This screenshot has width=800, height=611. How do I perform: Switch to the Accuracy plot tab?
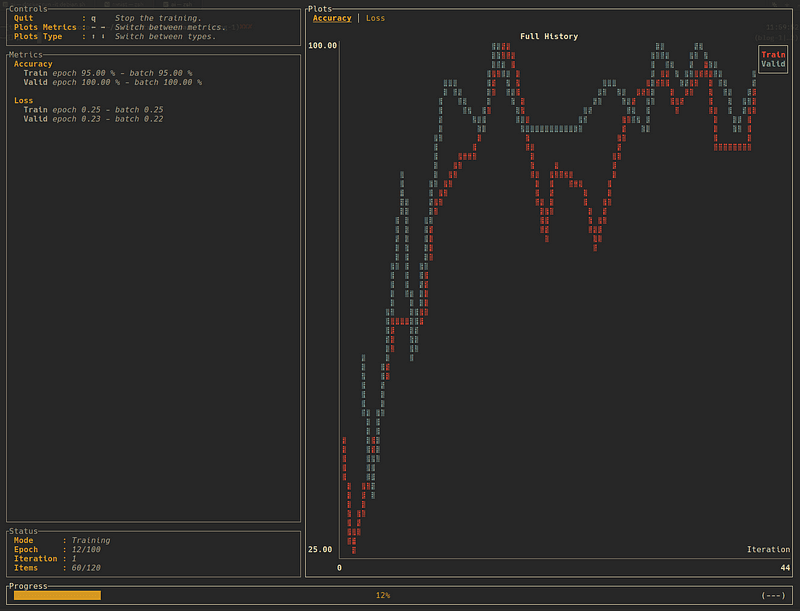click(332, 18)
